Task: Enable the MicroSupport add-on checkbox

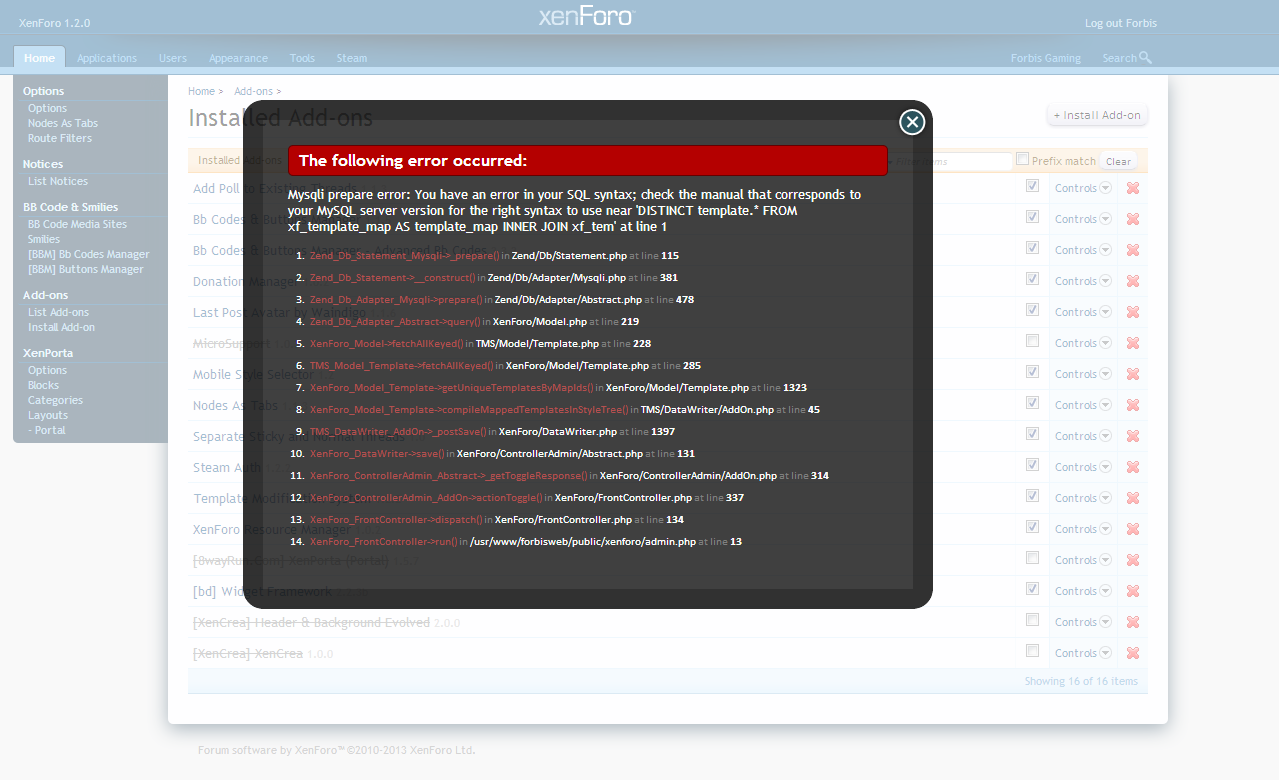Action: pos(1032,341)
